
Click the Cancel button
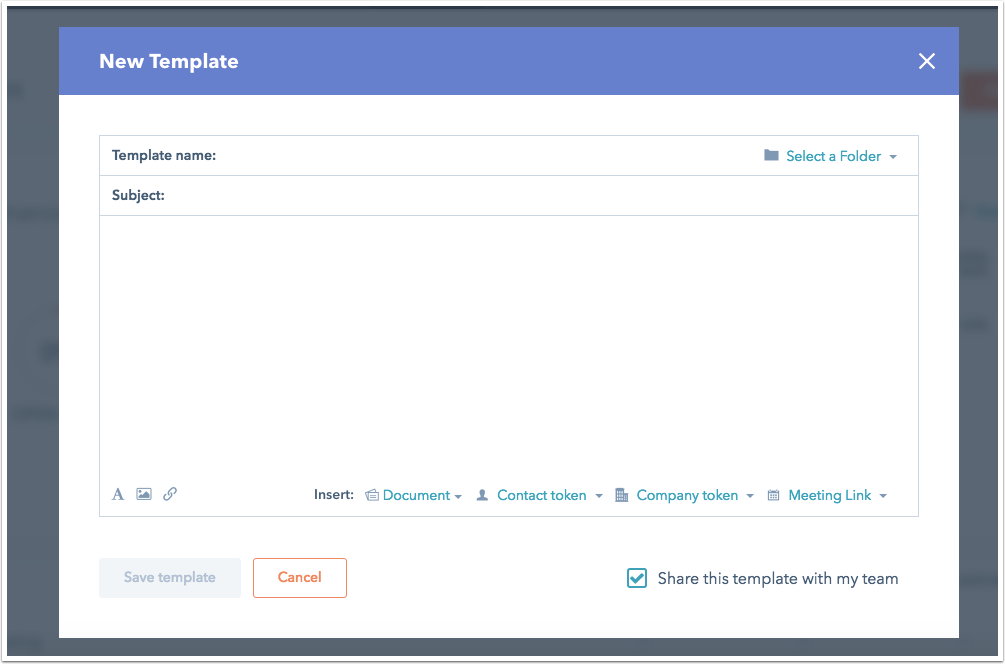(x=300, y=577)
